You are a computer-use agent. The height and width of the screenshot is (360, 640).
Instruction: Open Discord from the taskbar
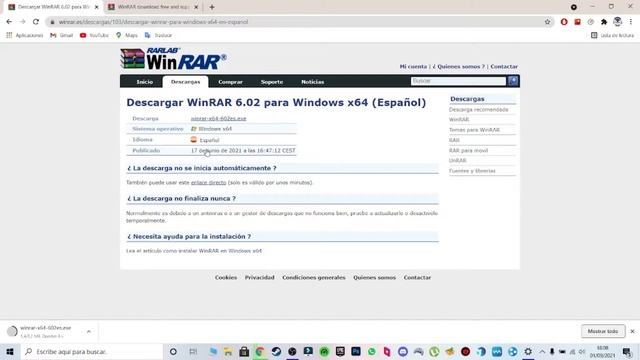coord(403,351)
